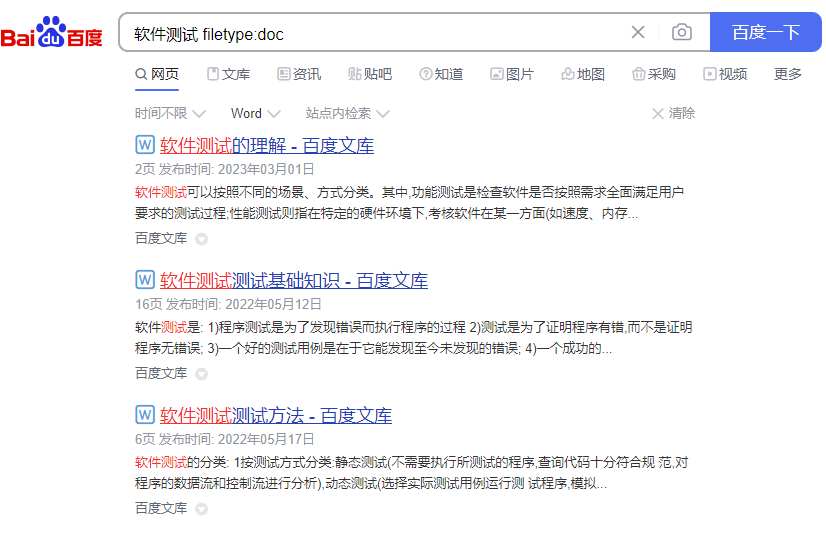Expand the 站点内检索 filter
The image size is (826, 533).
coord(347,113)
